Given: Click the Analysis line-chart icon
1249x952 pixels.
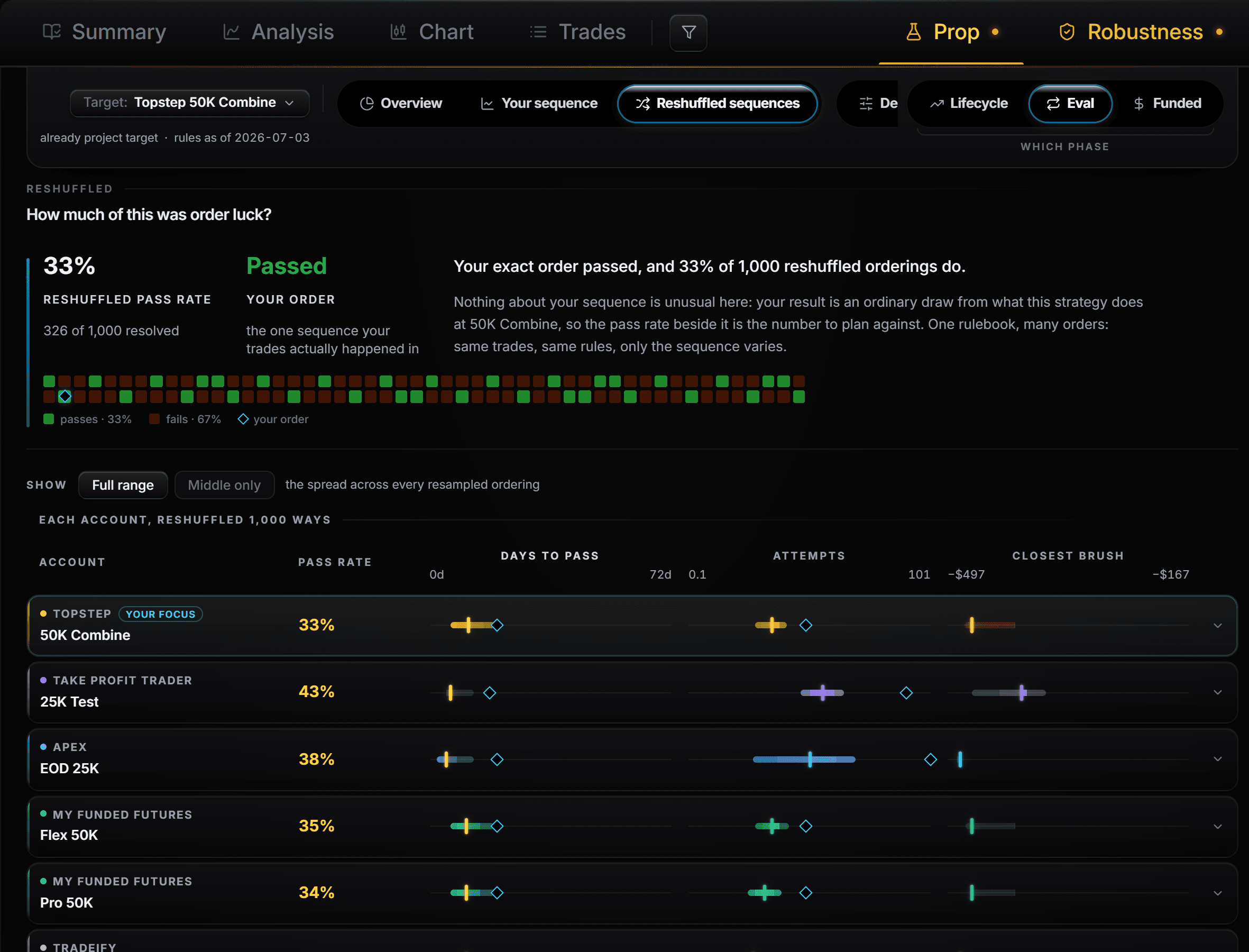Looking at the screenshot, I should (231, 32).
